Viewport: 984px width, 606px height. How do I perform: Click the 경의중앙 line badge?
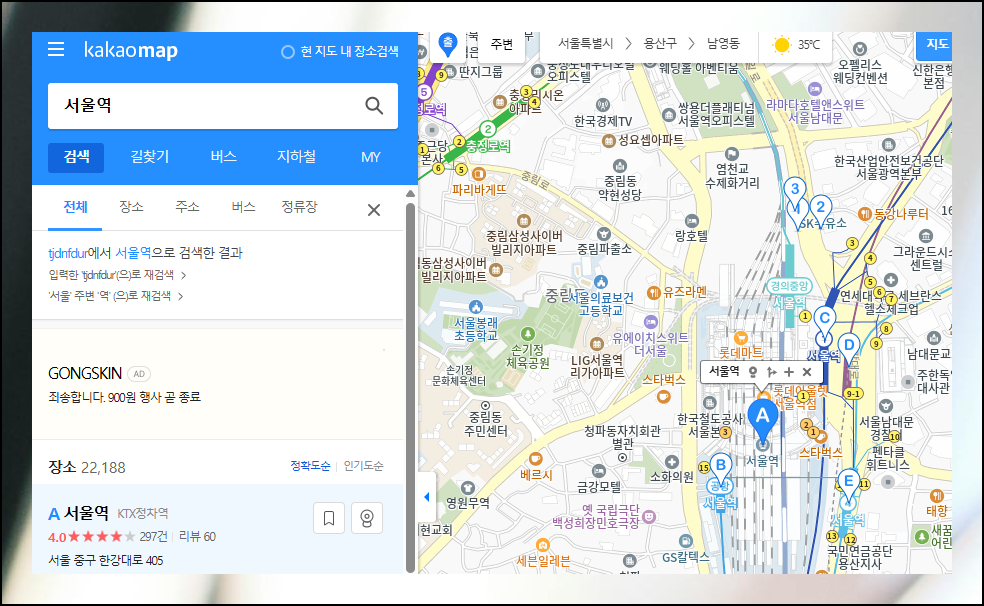[789, 286]
